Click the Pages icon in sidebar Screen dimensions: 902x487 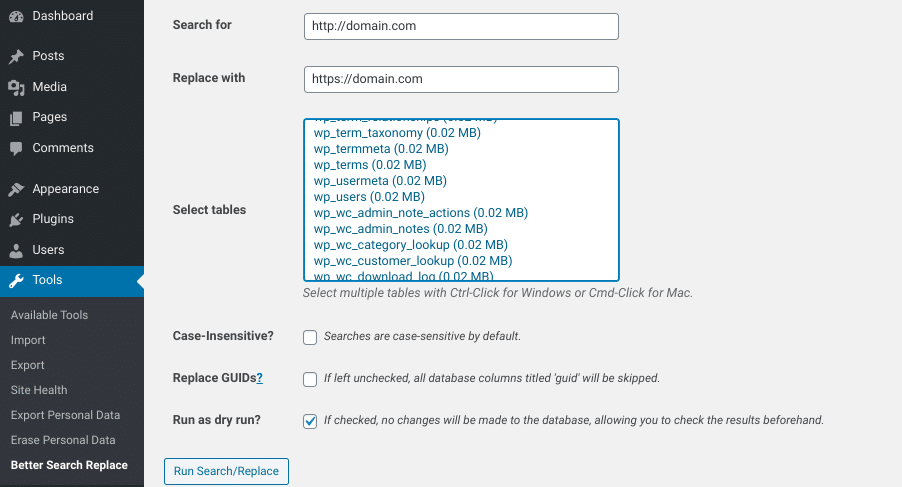tap(16, 118)
